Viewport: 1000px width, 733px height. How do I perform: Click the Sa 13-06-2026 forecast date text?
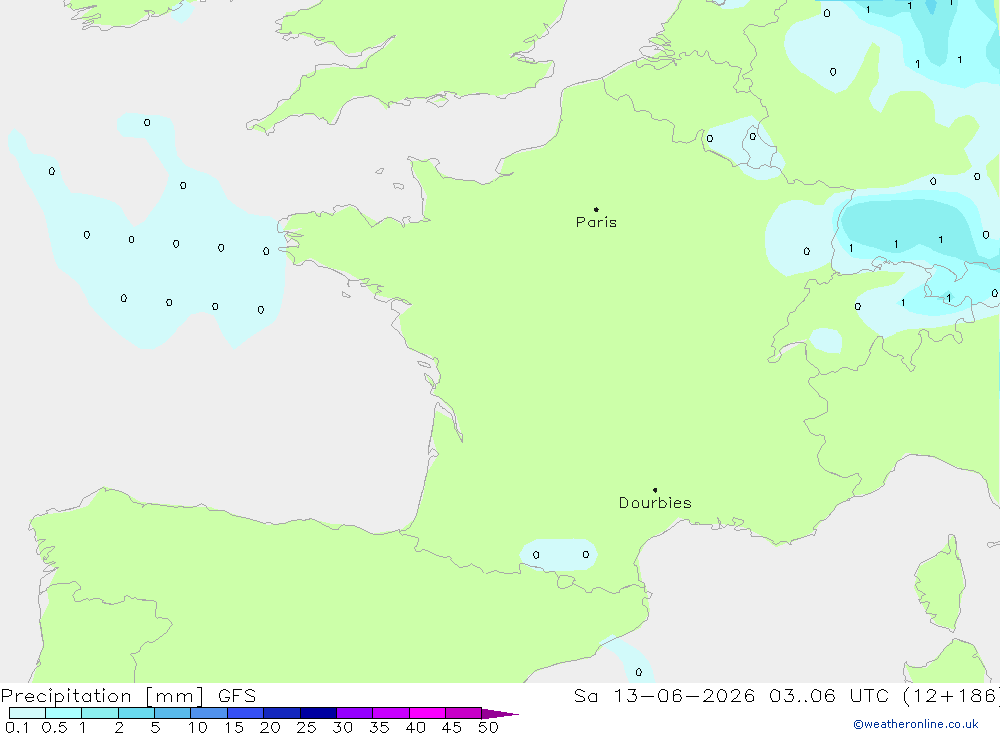click(x=664, y=695)
